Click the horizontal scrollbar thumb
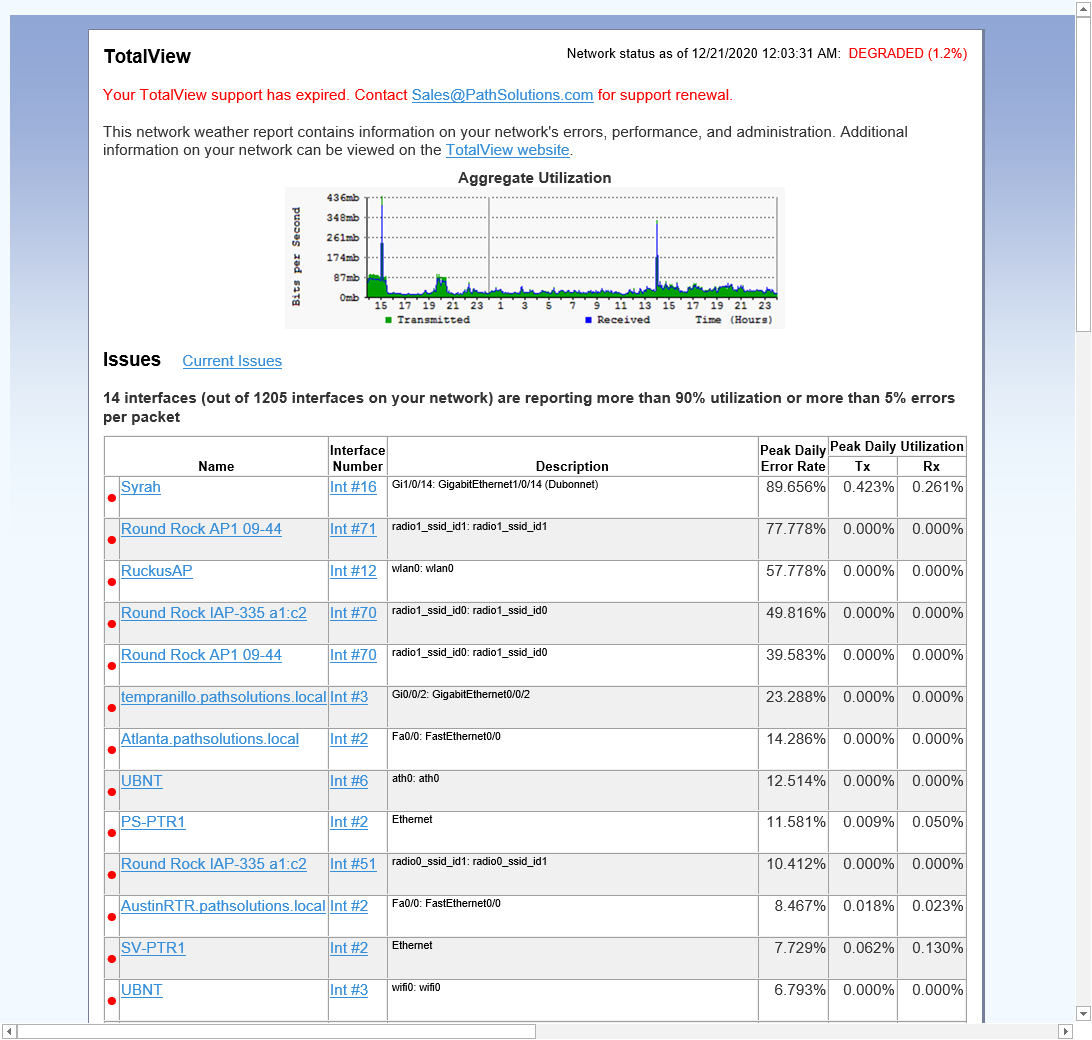 [276, 1031]
